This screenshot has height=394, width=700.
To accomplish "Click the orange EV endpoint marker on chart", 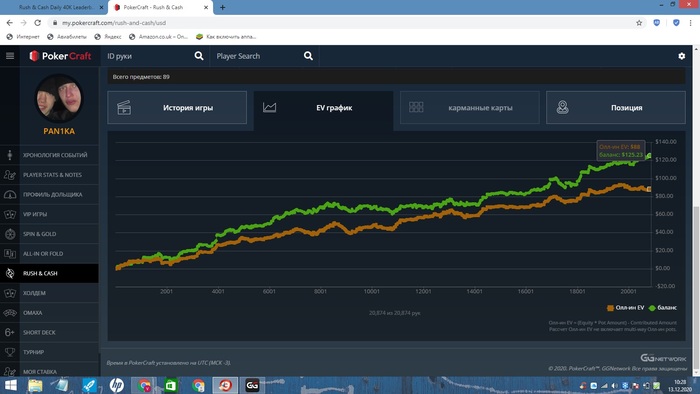I will coord(649,189).
